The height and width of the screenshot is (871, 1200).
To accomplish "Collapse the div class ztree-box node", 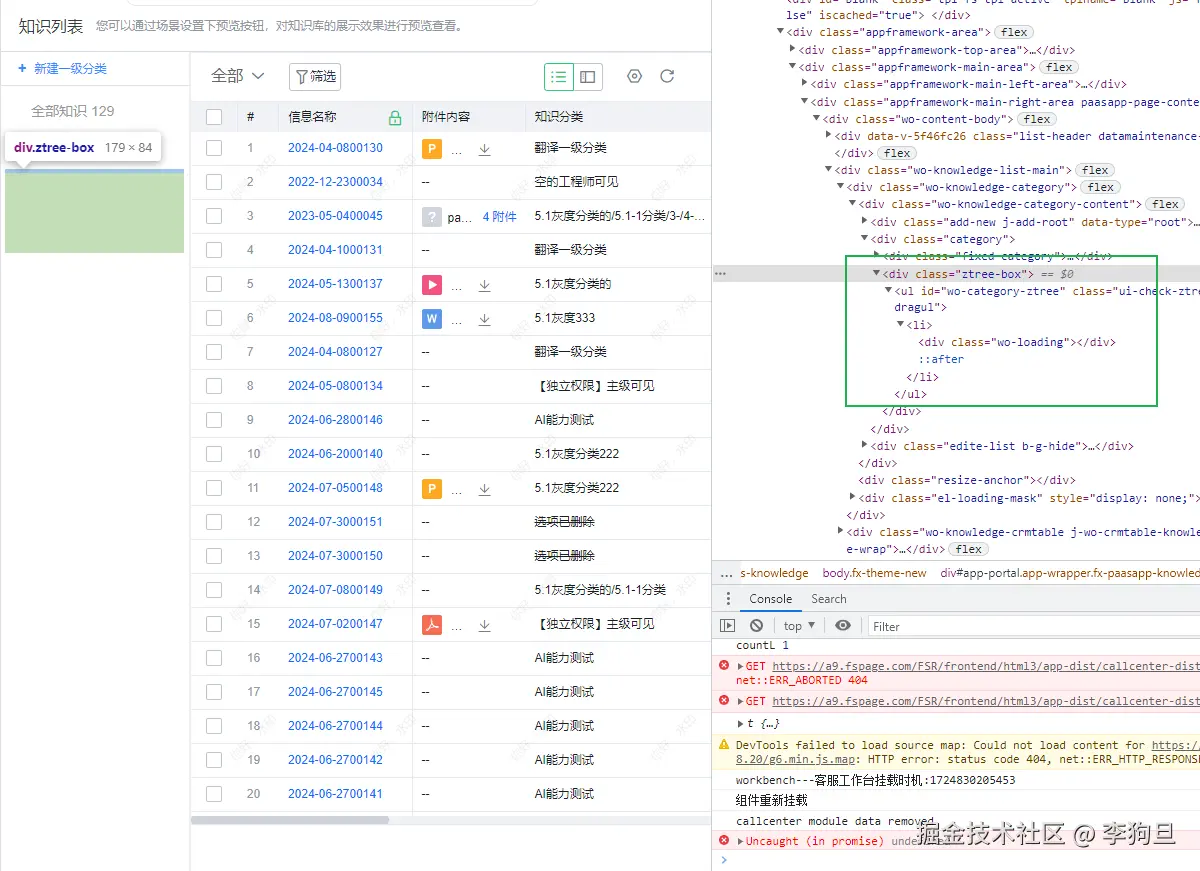I will point(877,273).
